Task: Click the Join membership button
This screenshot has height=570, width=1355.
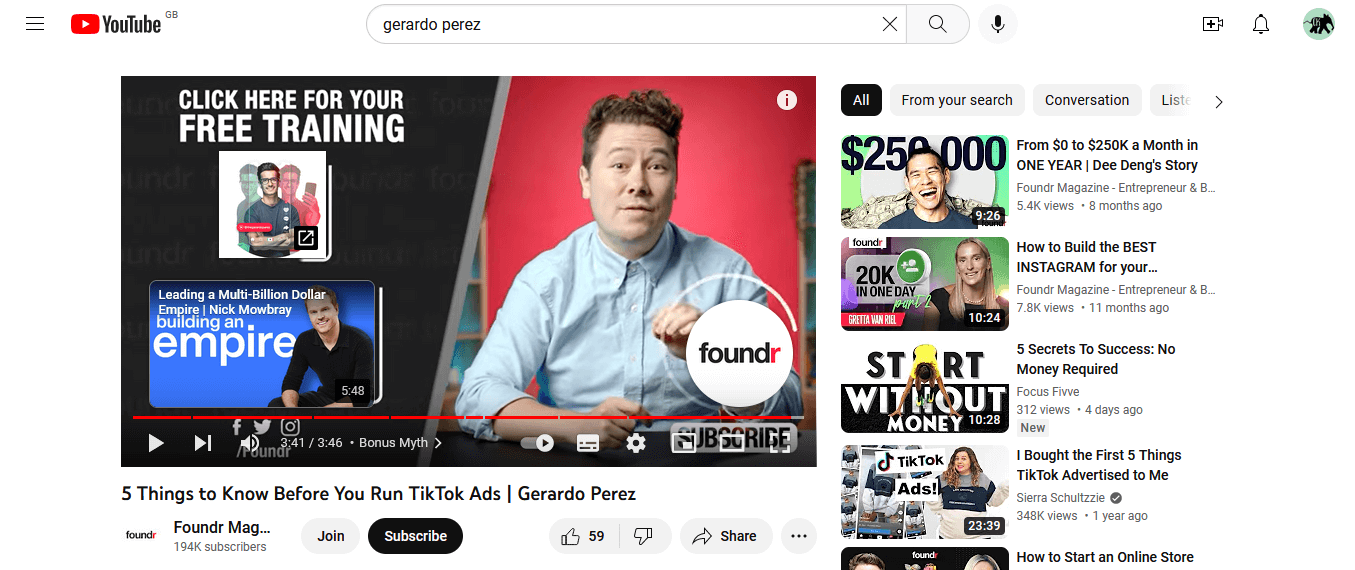Action: click(331, 536)
